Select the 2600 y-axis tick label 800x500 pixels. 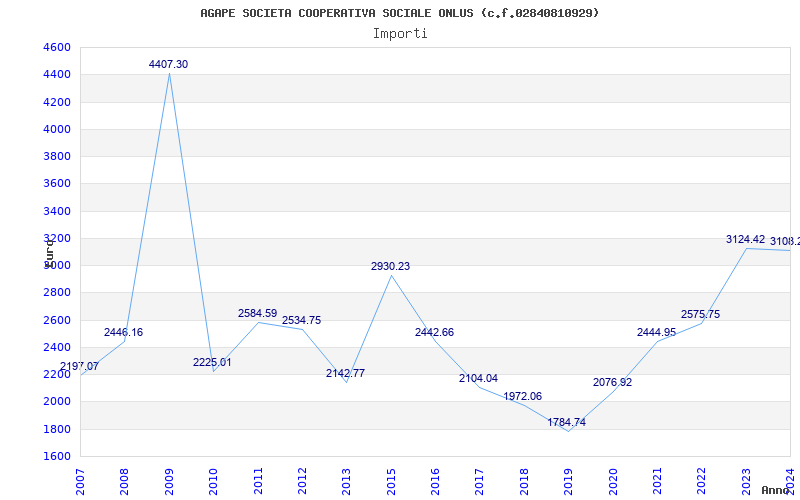point(55,320)
